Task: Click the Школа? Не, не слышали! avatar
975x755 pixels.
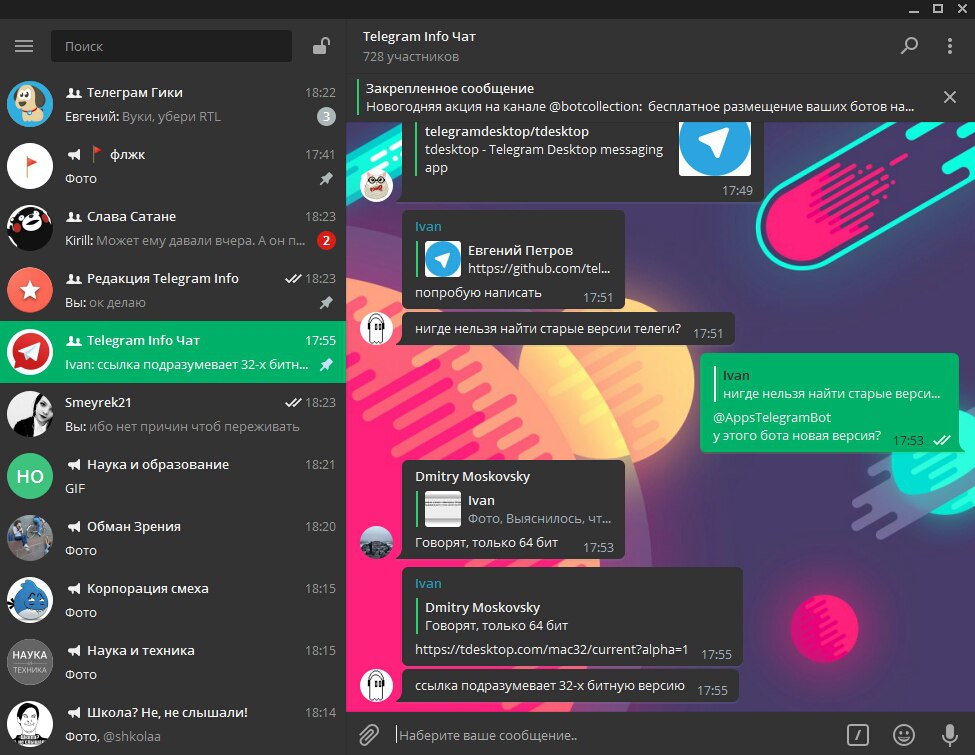Action: click(30, 724)
